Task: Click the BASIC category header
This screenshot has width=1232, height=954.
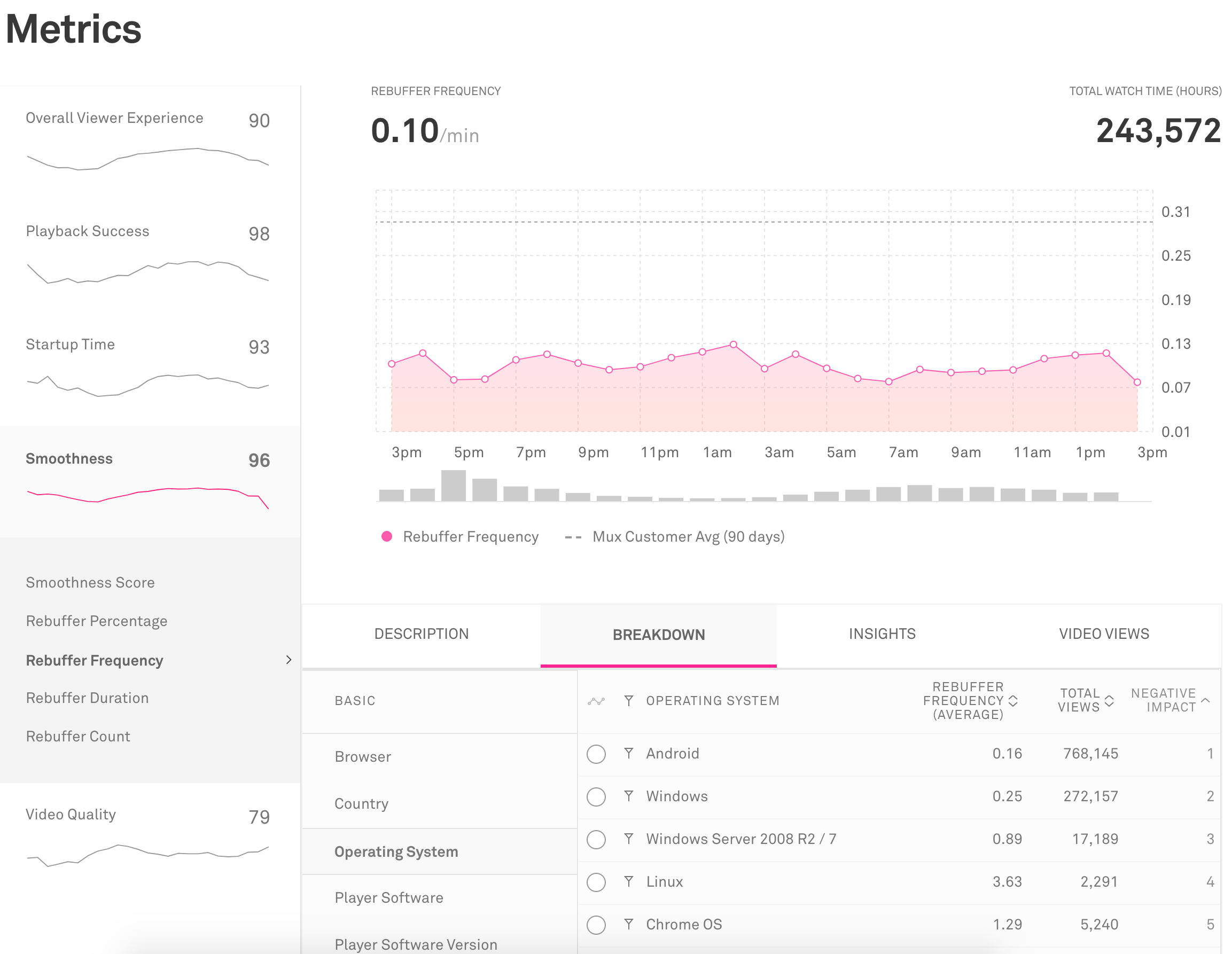Action: point(355,701)
